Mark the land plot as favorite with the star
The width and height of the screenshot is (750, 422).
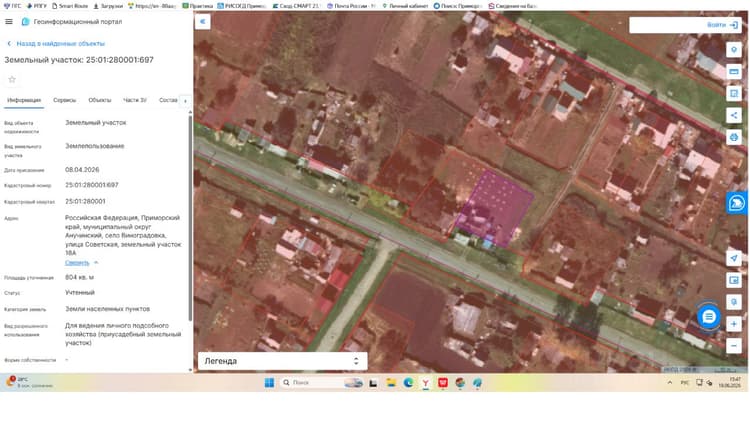click(12, 79)
